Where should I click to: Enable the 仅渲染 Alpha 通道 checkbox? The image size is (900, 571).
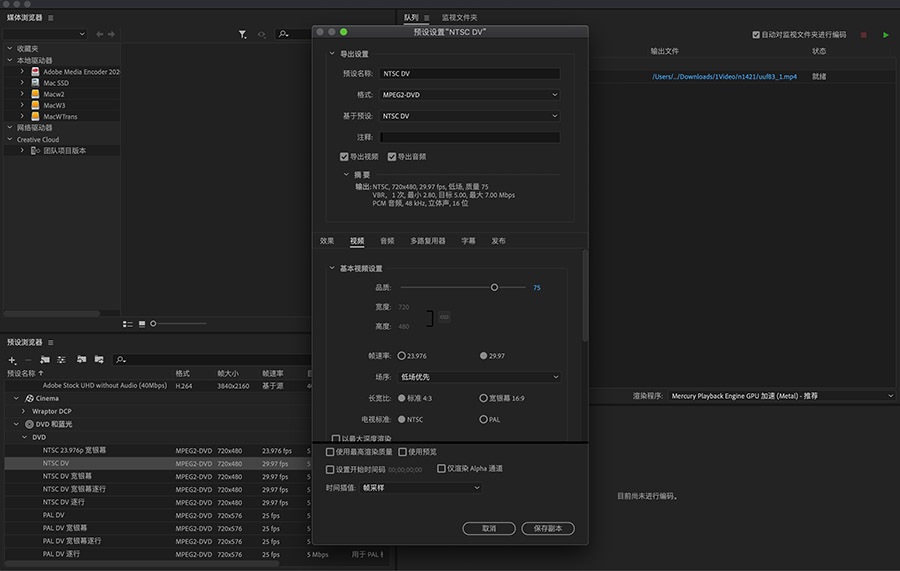point(441,469)
